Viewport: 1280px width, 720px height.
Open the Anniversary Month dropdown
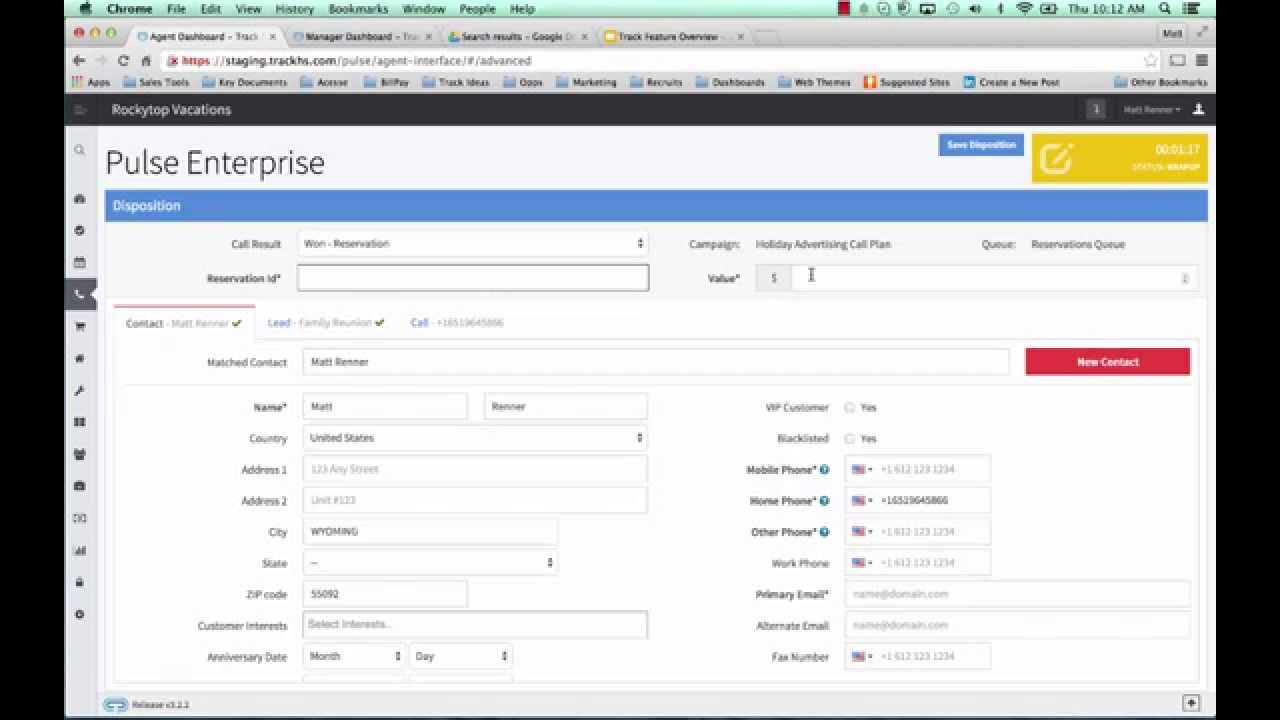point(353,656)
